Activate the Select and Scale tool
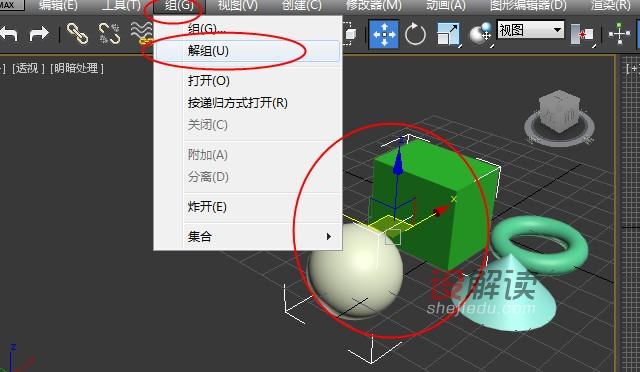Viewport: 640px width, 372px height. 448,34
